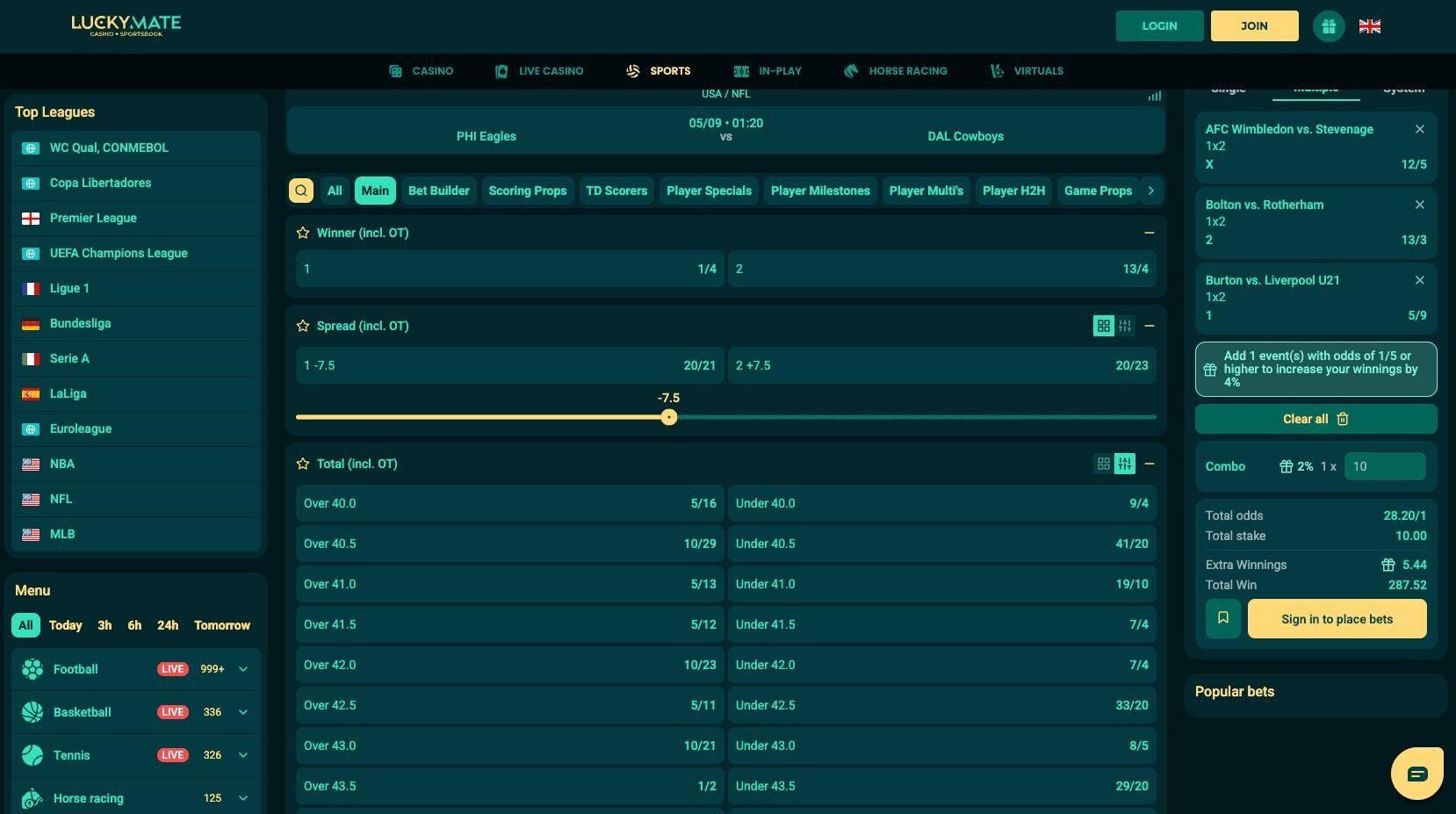This screenshot has height=814, width=1456.
Task: Click the bookmark save betslip icon
Action: tap(1222, 618)
